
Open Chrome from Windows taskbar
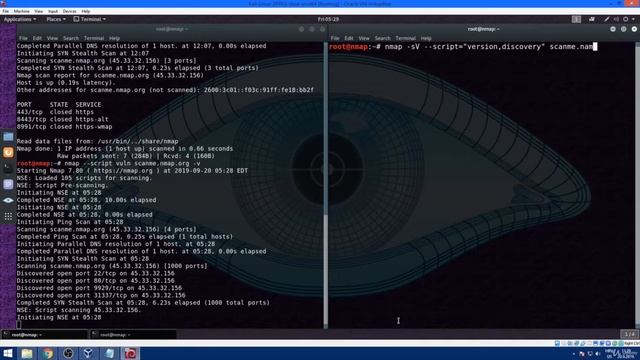(48, 353)
